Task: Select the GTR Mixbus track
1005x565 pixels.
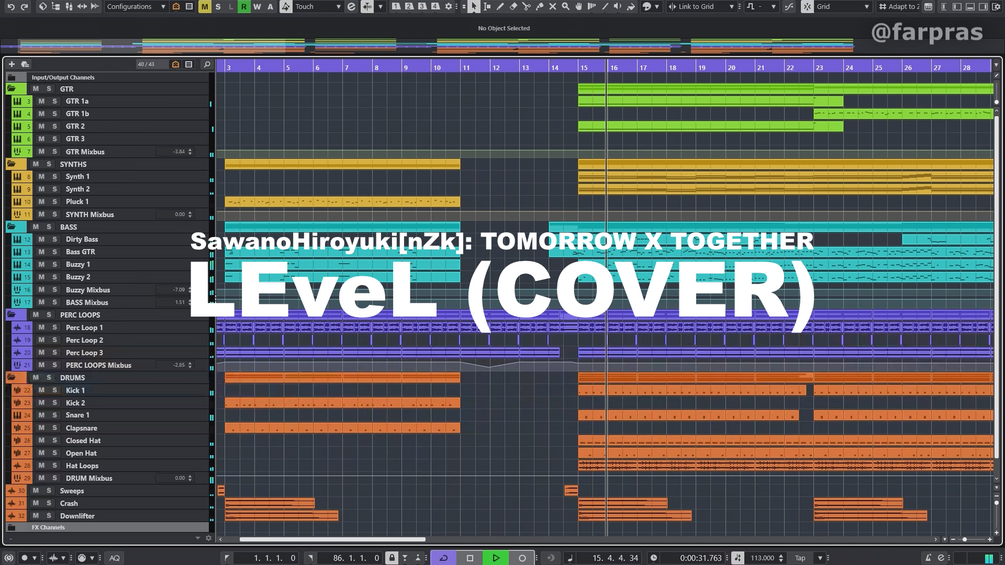Action: 85,152
